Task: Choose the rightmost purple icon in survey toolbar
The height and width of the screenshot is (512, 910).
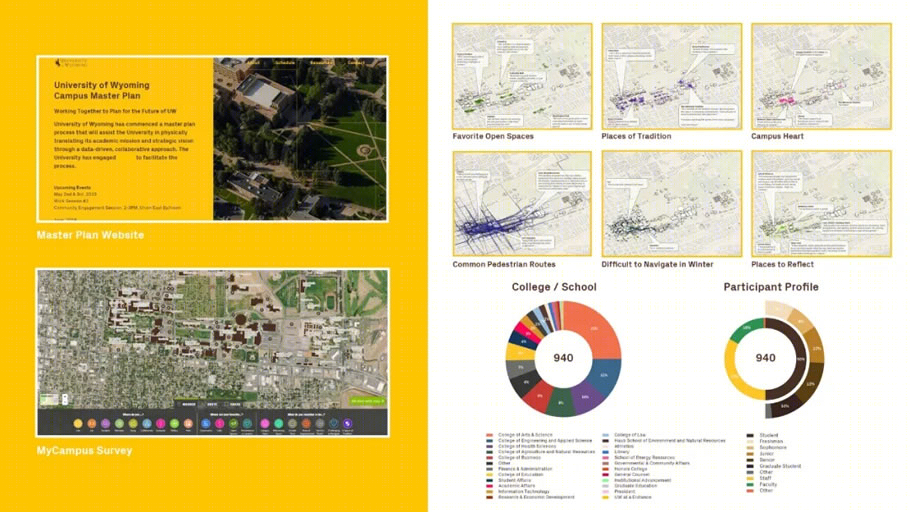Action: click(x=348, y=423)
